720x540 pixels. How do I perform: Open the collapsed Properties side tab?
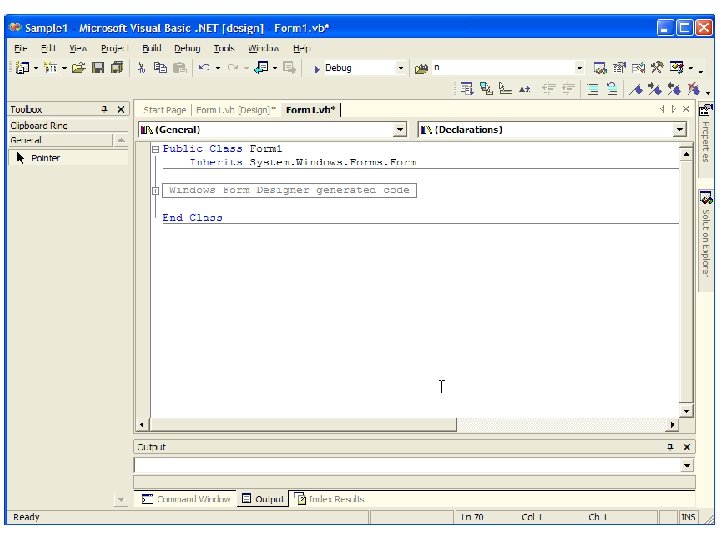(x=705, y=139)
